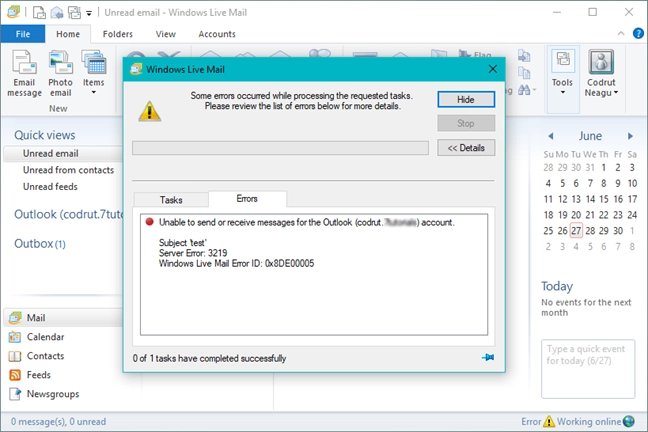The width and height of the screenshot is (648, 432).
Task: Go to next month in calendar
Action: (630, 136)
